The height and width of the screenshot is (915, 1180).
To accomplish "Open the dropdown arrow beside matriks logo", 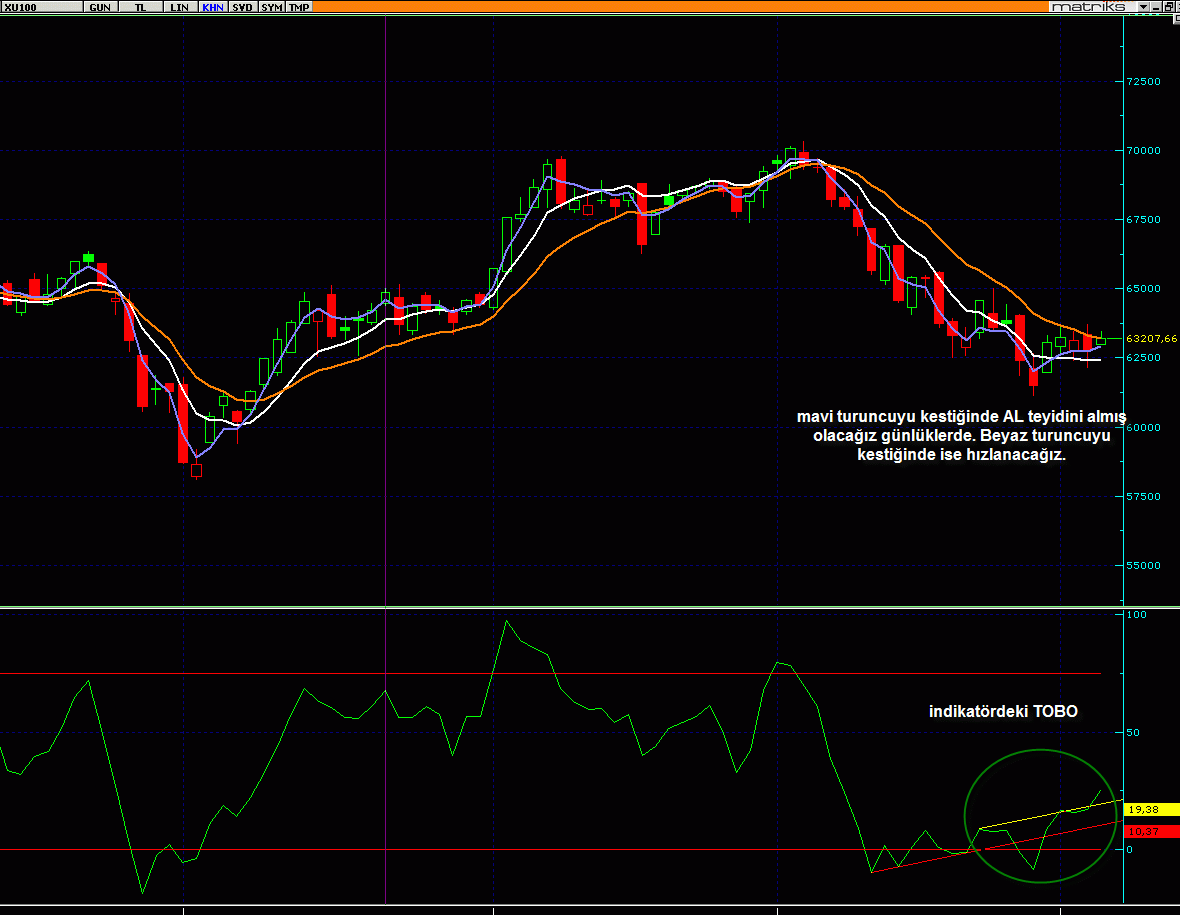I will point(1144,7).
